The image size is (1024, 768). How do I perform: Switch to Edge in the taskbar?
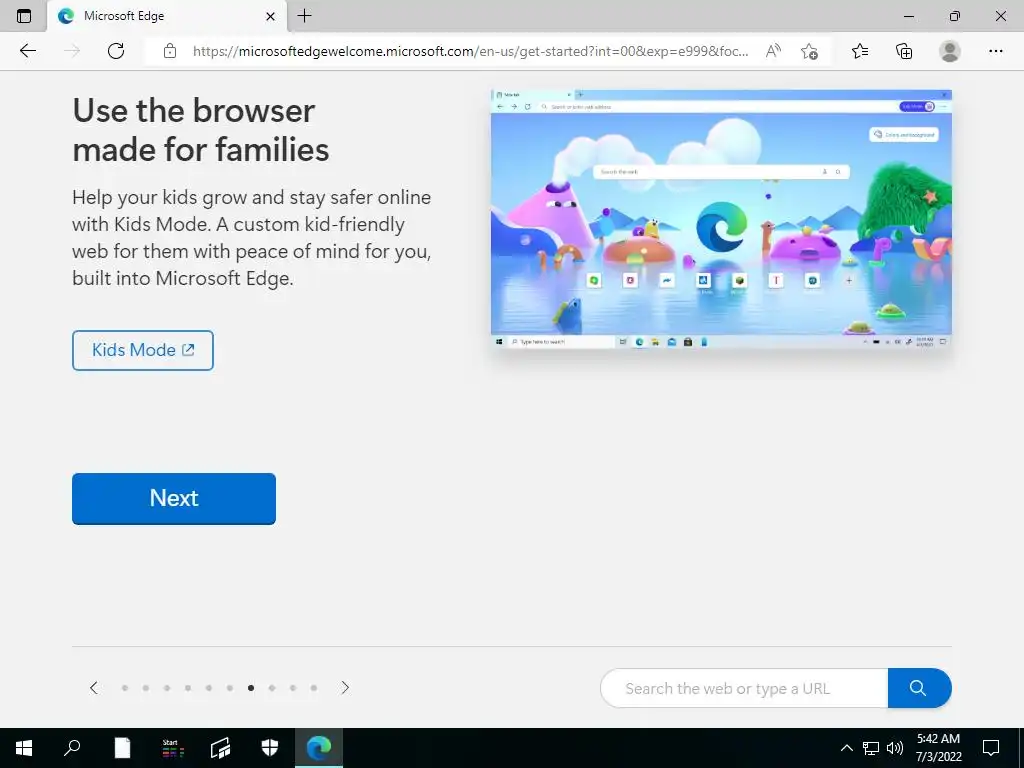coord(319,748)
